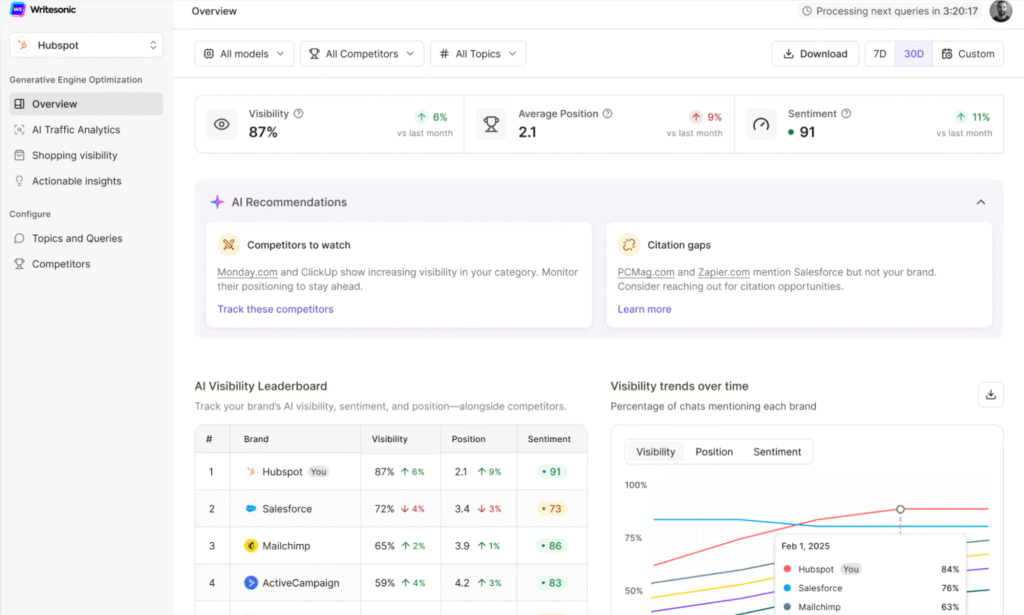The height and width of the screenshot is (615, 1024).
Task: Go to Shopping visibility
Action: [86, 155]
